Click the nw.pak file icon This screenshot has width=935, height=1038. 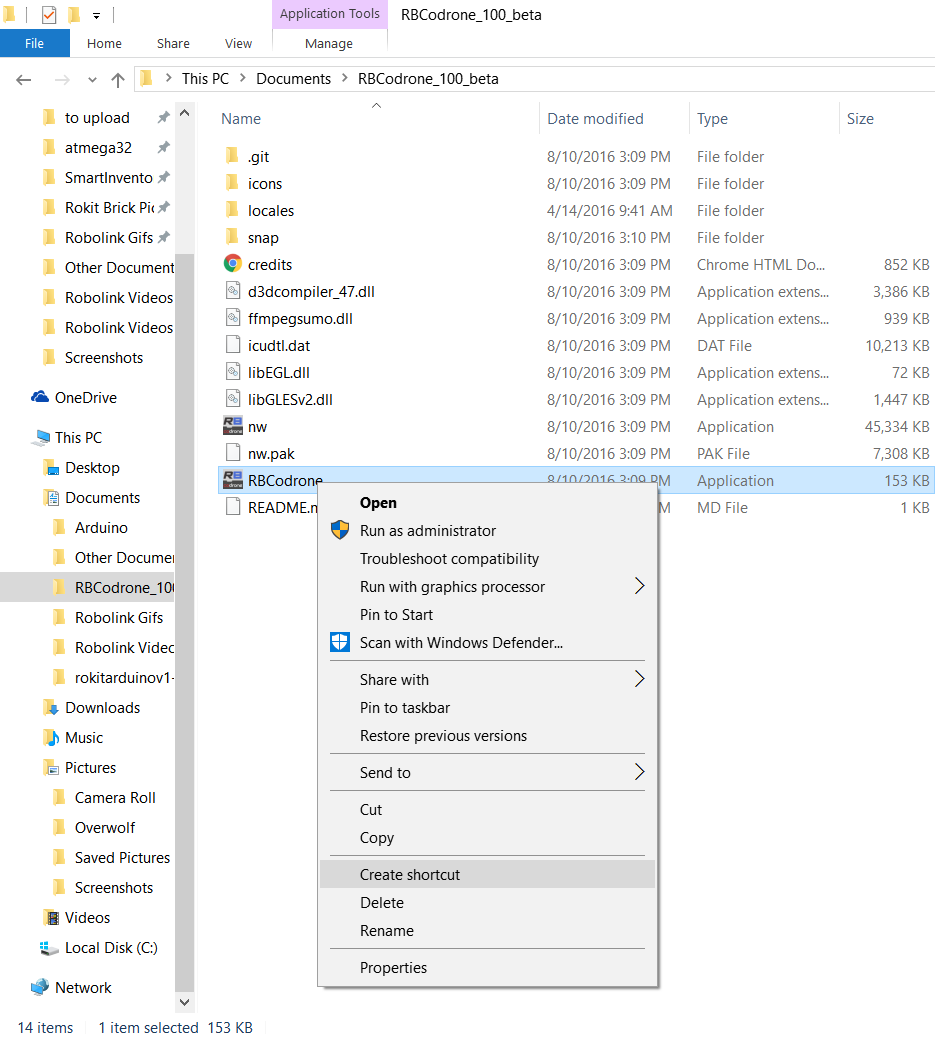tap(232, 453)
